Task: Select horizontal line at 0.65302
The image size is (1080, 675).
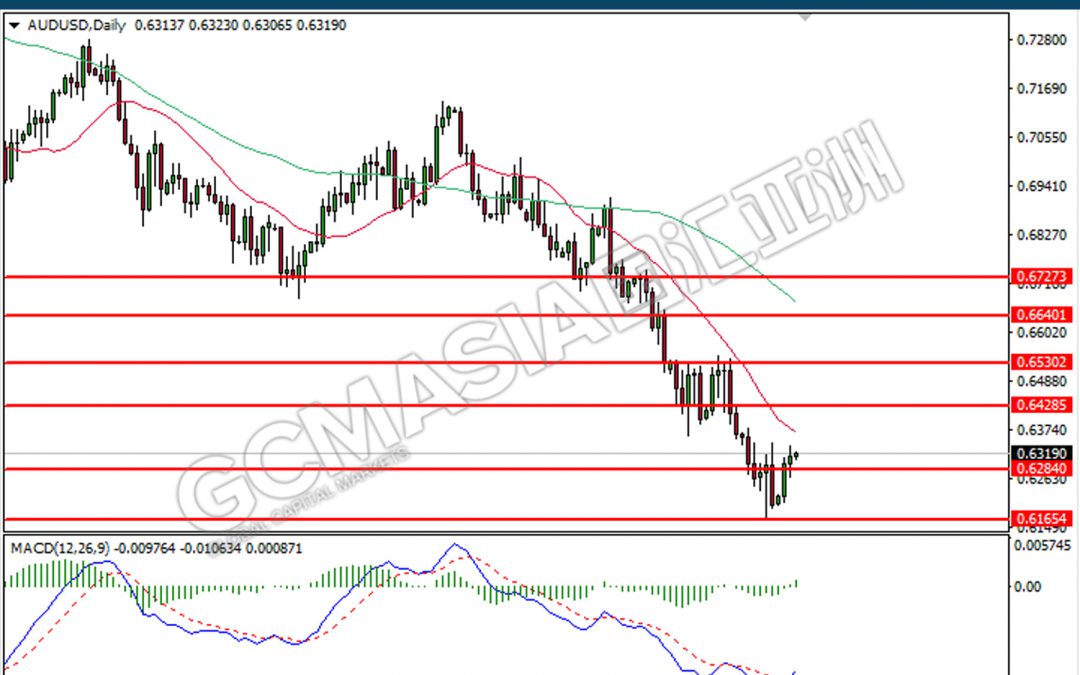Action: (x=506, y=362)
